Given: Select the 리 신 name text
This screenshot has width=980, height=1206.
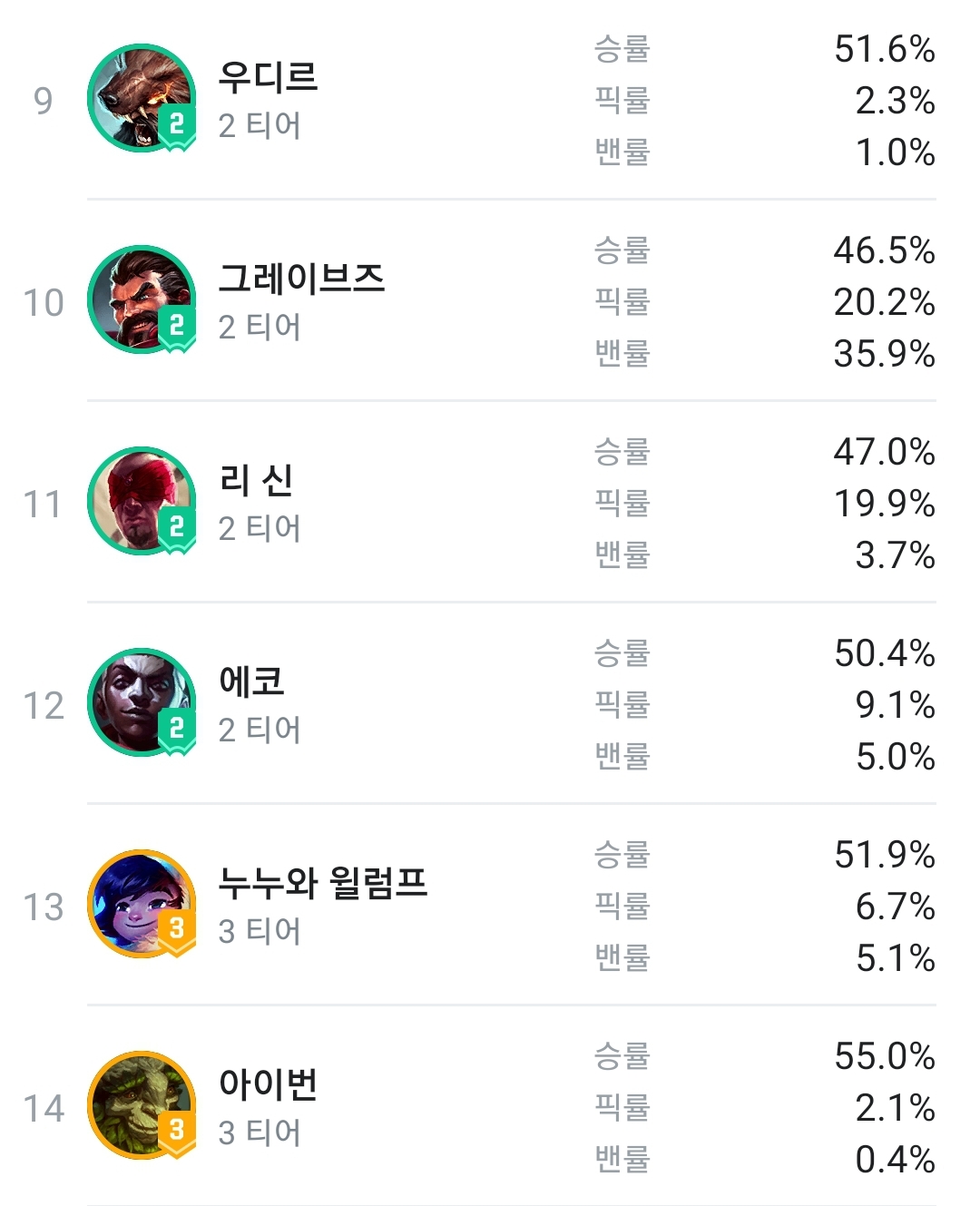Looking at the screenshot, I should click(x=256, y=480).
